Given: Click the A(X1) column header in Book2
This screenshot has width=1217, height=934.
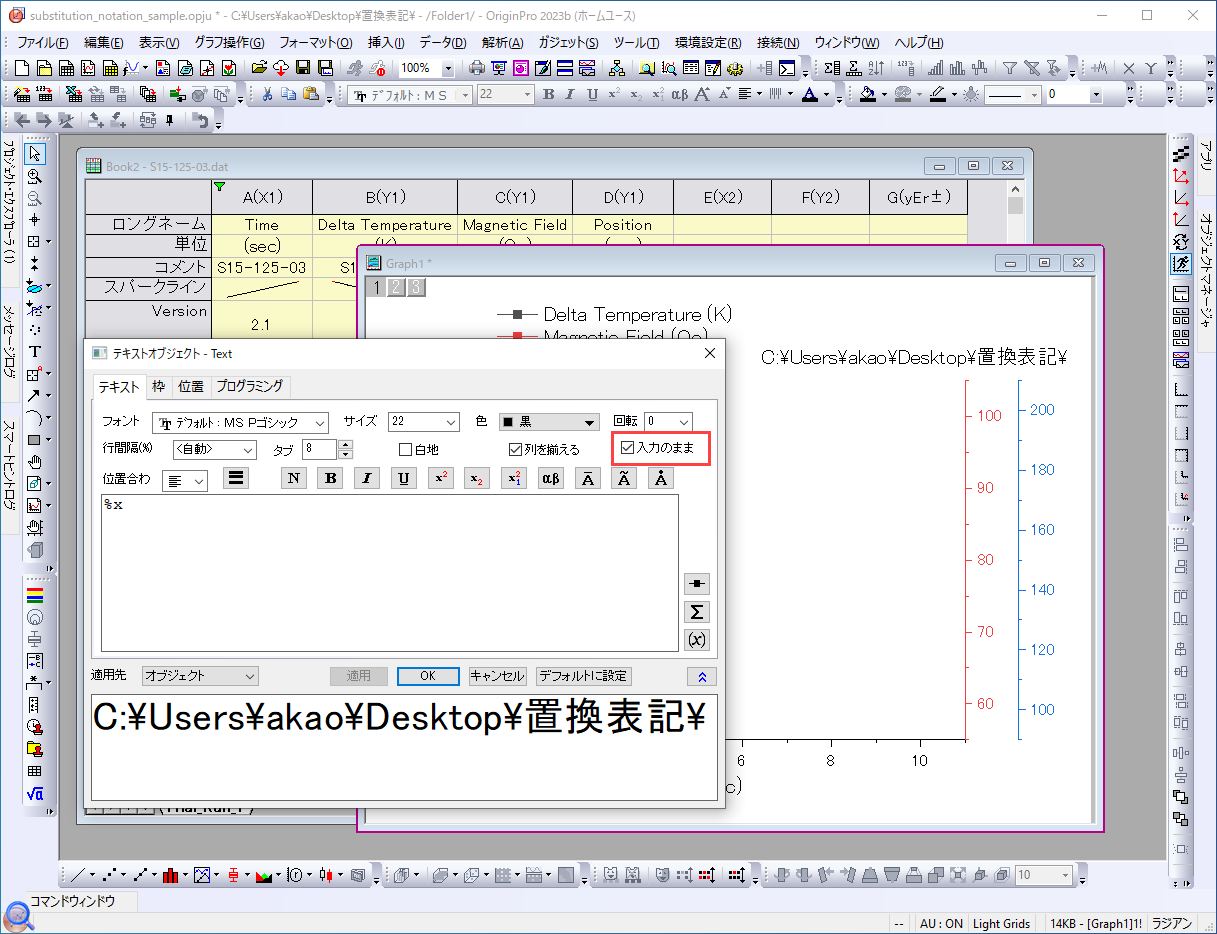Looking at the screenshot, I should [262, 197].
